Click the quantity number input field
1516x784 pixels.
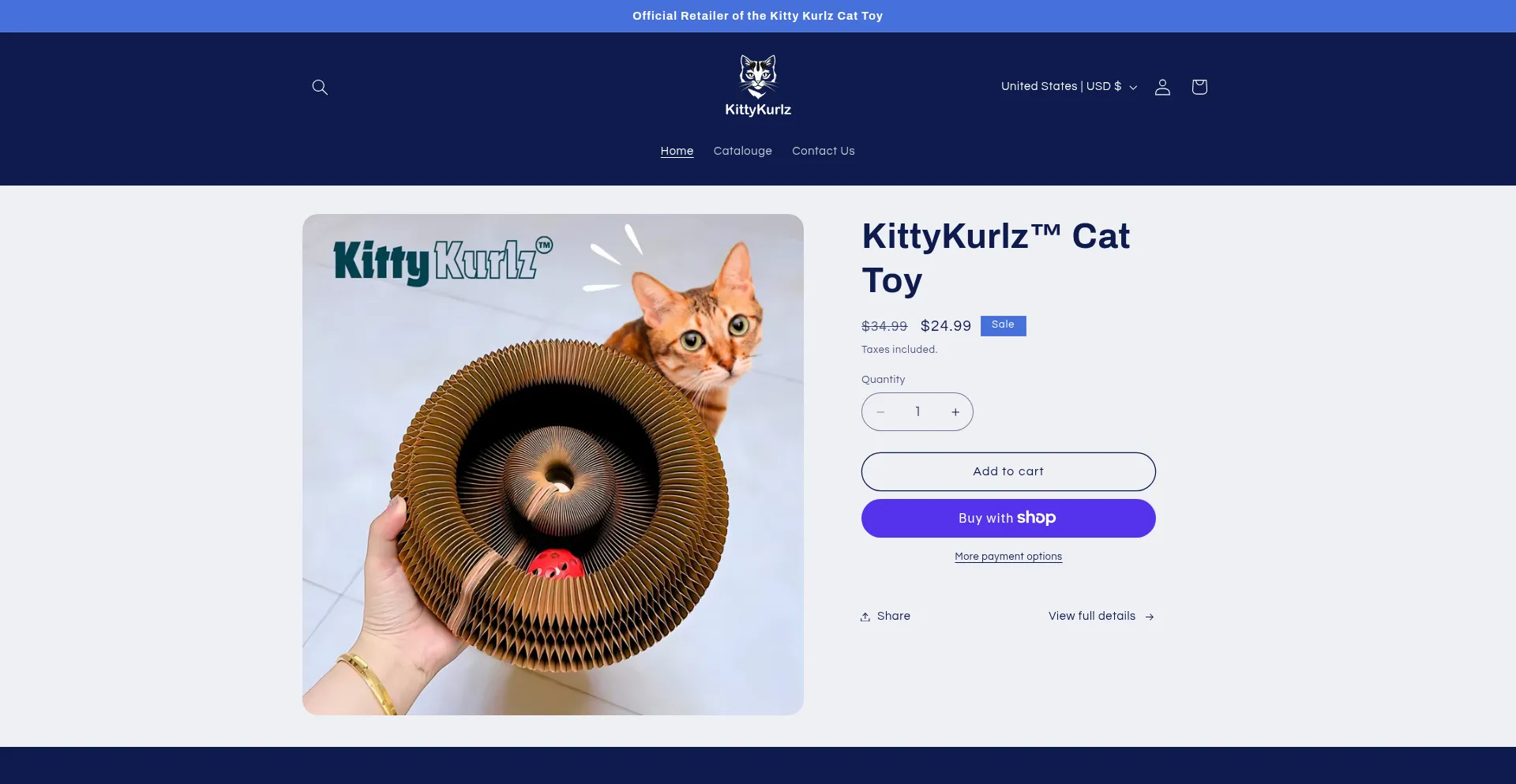917,412
